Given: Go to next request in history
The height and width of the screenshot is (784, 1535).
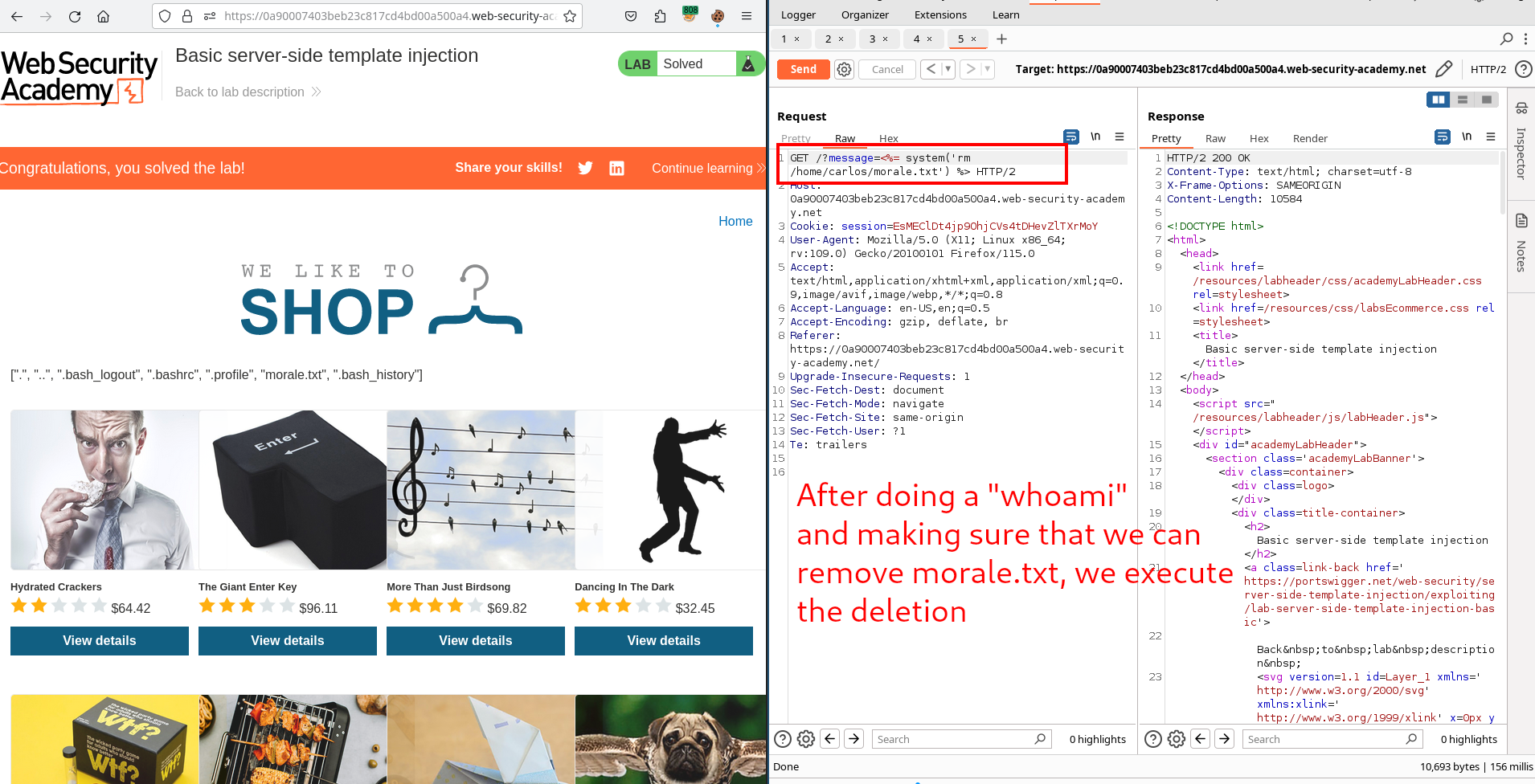Looking at the screenshot, I should (971, 69).
